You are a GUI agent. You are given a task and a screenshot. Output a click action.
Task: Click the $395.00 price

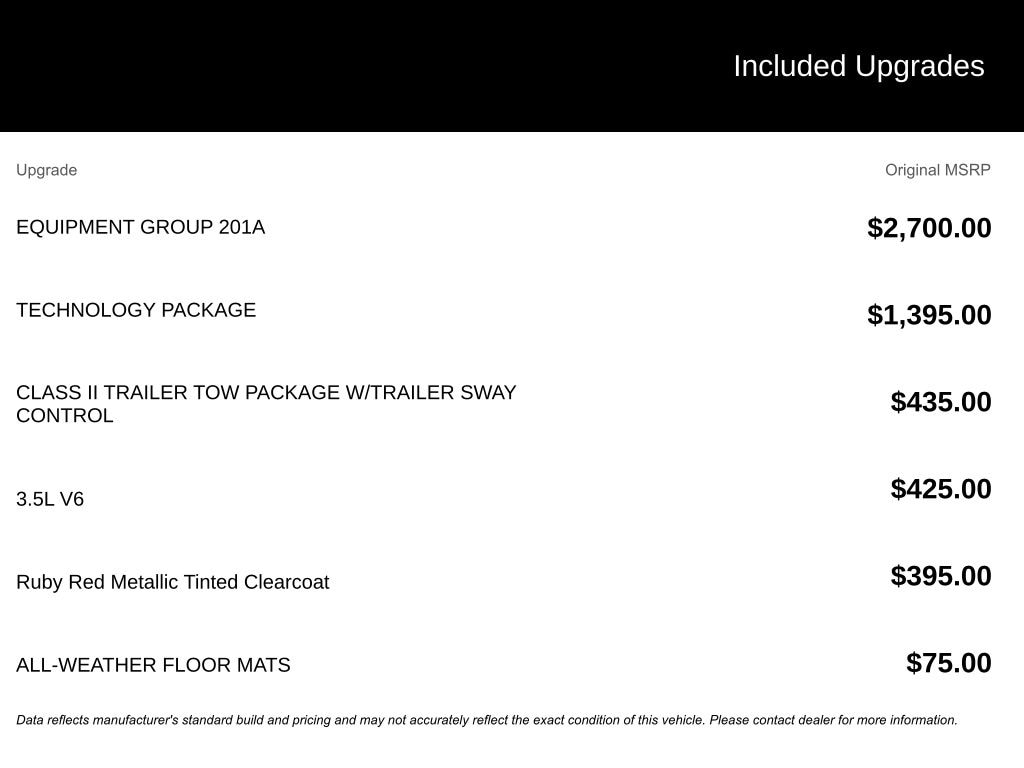click(x=941, y=576)
